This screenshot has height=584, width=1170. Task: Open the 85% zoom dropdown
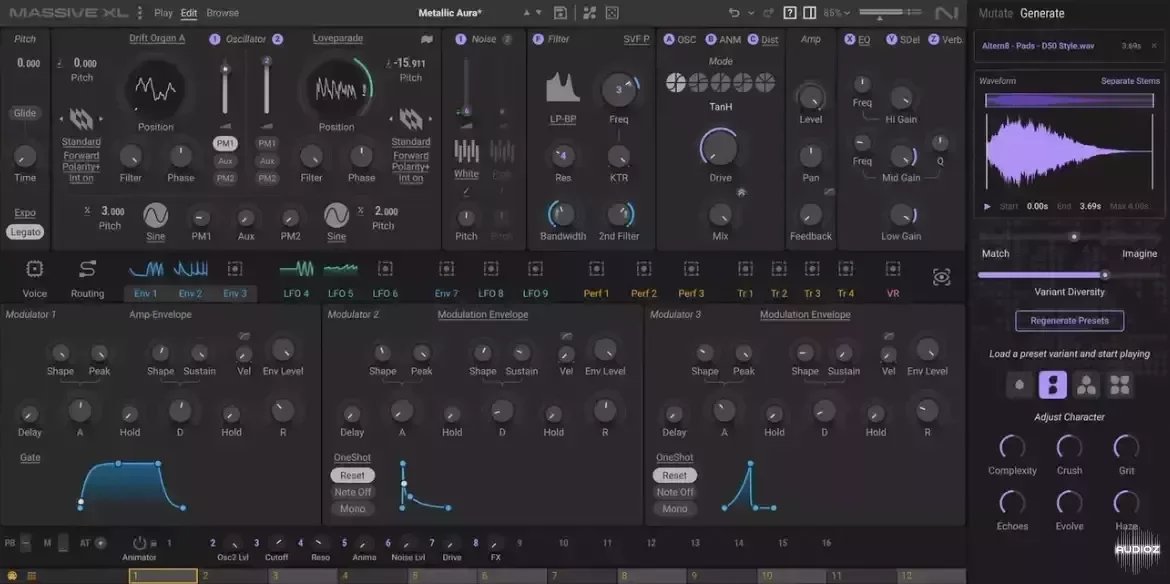click(x=836, y=13)
